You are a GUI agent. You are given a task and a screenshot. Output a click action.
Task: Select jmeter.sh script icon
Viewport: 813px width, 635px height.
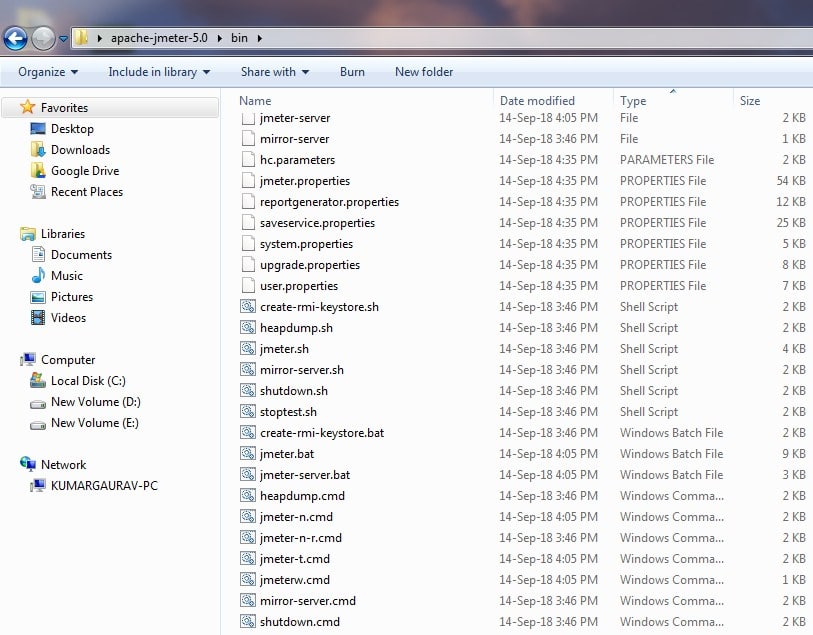(x=248, y=348)
